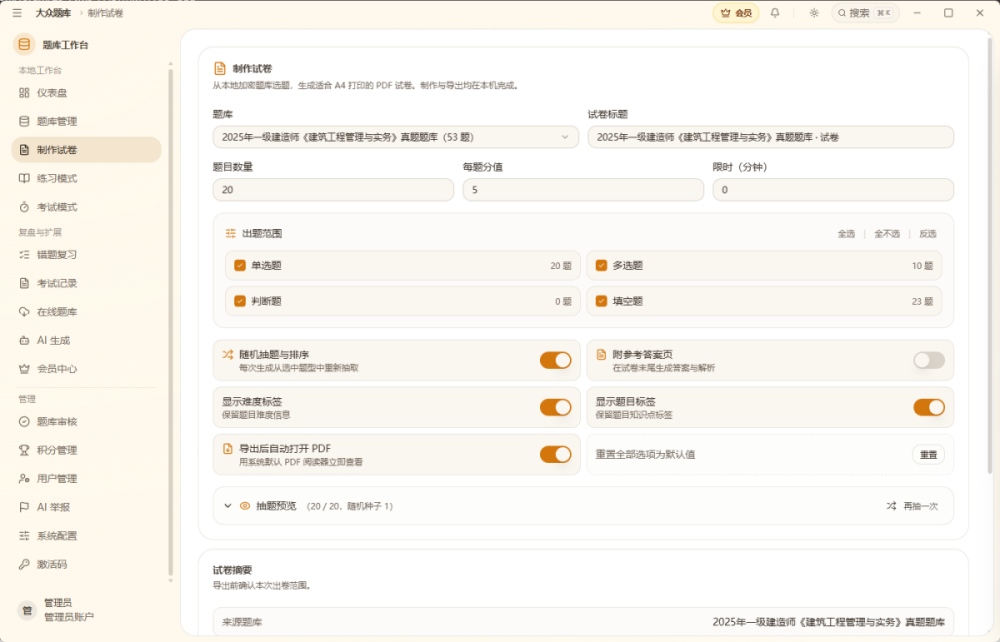Uncheck the 填空题 checkbox
1000x642 pixels.
[x=601, y=301]
